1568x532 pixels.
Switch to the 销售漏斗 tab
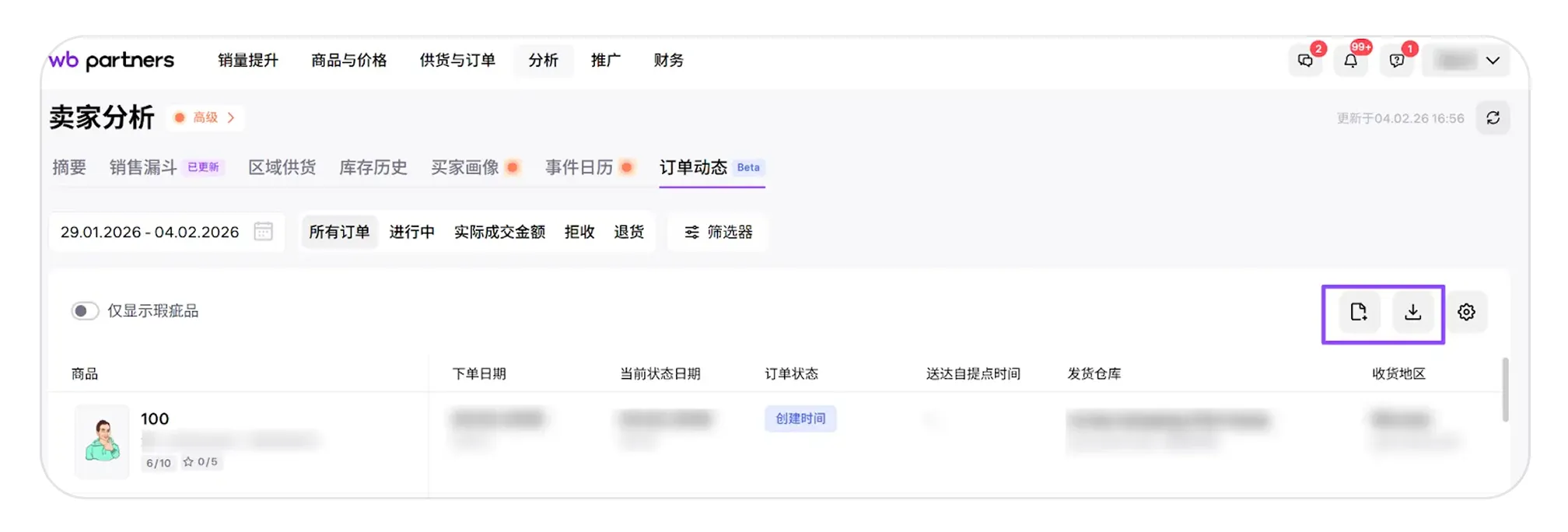tap(143, 167)
